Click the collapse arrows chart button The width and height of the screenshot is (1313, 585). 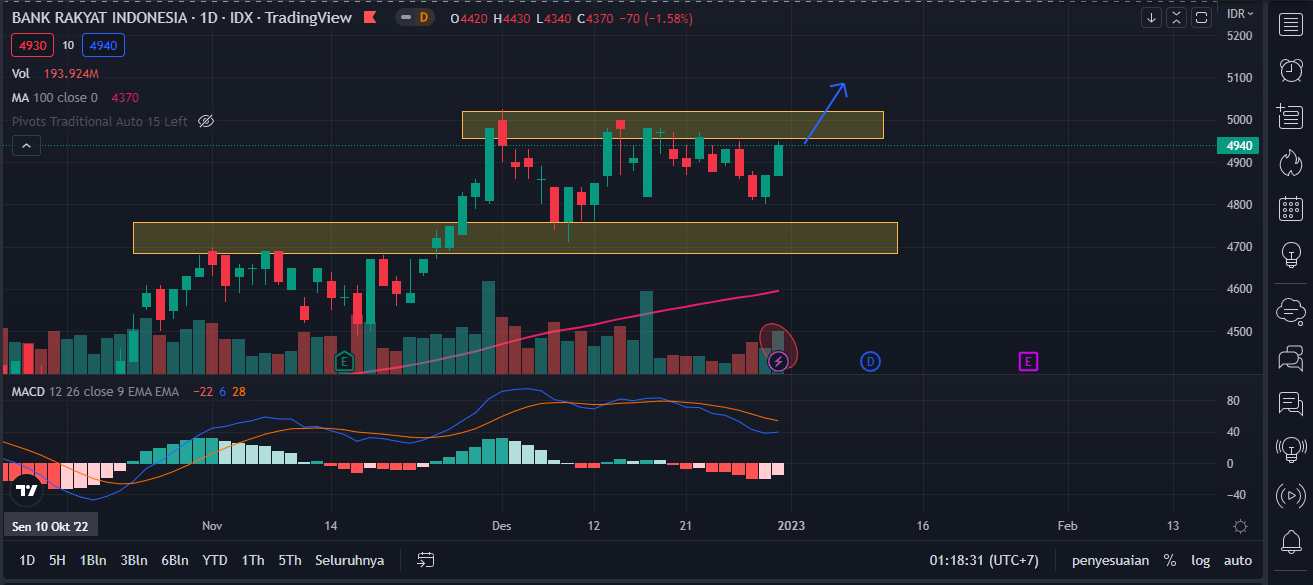(x=1177, y=17)
